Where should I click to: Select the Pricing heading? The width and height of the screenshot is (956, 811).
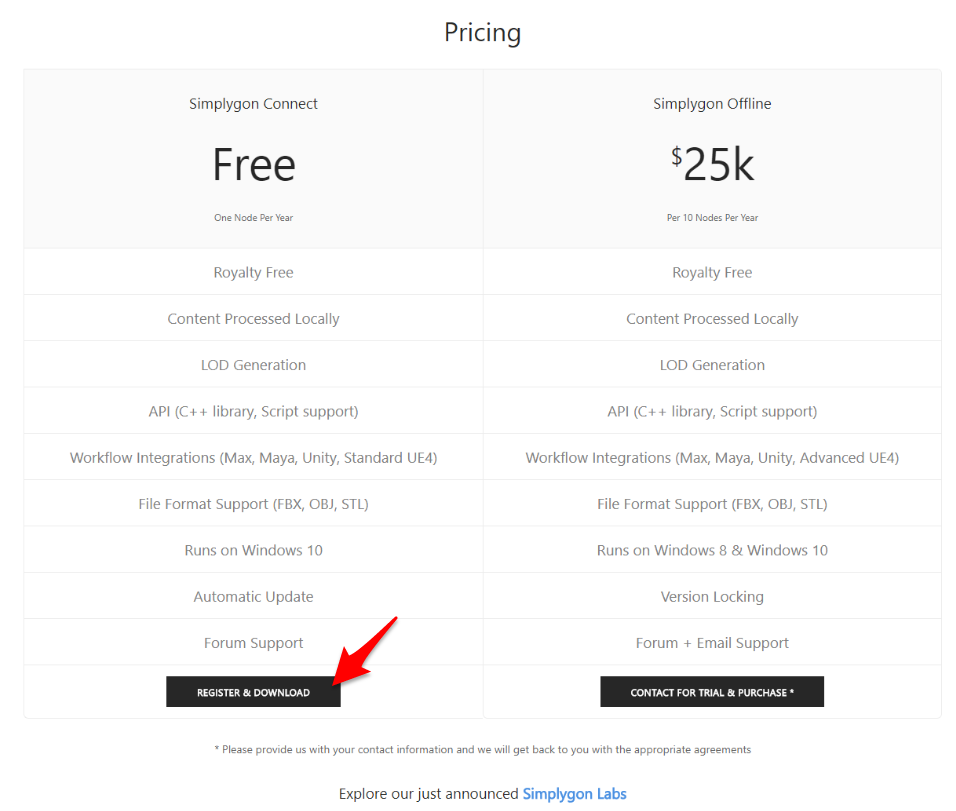pyautogui.click(x=482, y=32)
